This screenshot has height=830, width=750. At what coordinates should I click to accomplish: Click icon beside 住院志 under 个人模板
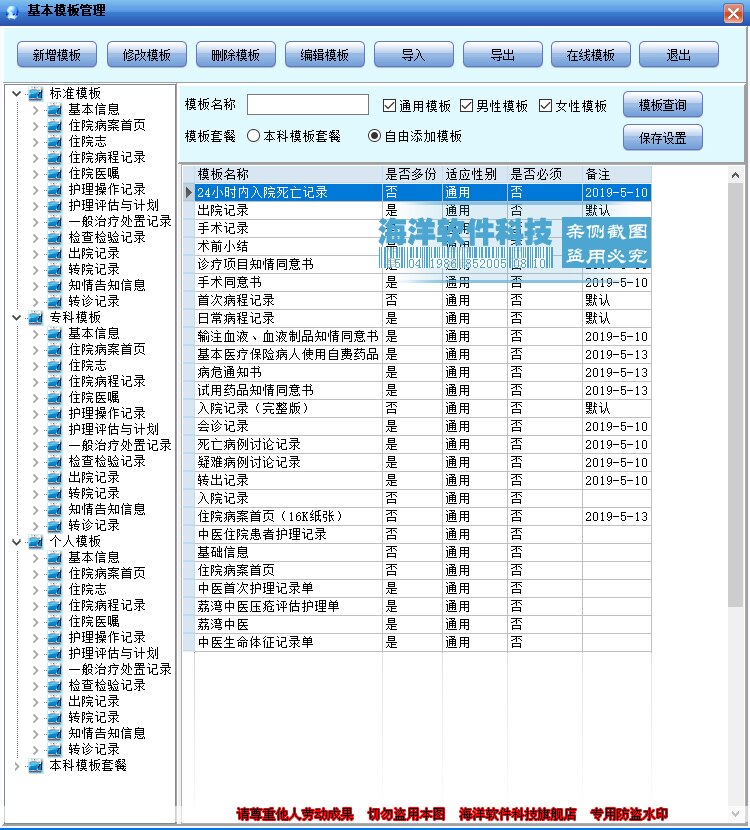55,590
